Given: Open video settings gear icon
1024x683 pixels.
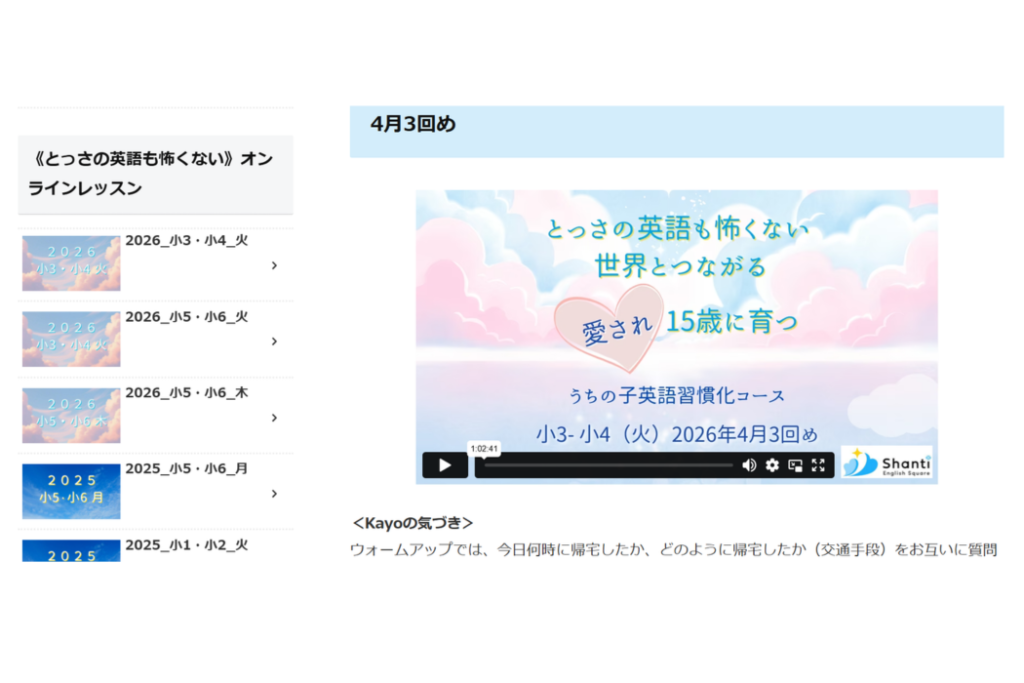Looking at the screenshot, I should pyautogui.click(x=772, y=465).
